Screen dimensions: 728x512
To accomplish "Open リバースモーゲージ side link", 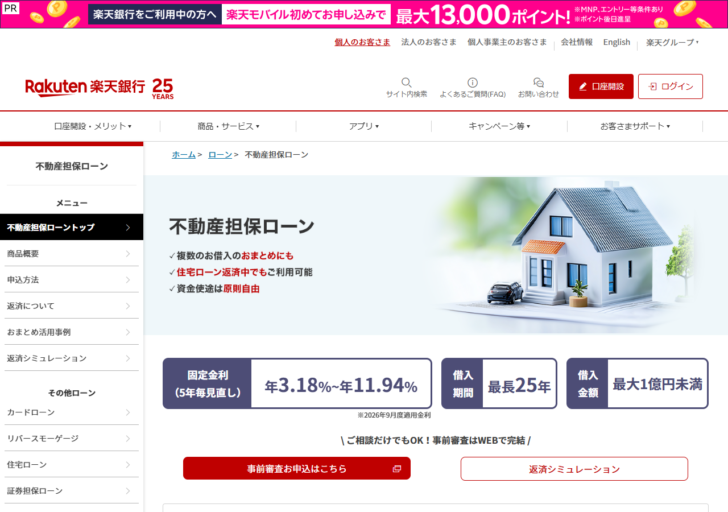I will click(x=72, y=439).
